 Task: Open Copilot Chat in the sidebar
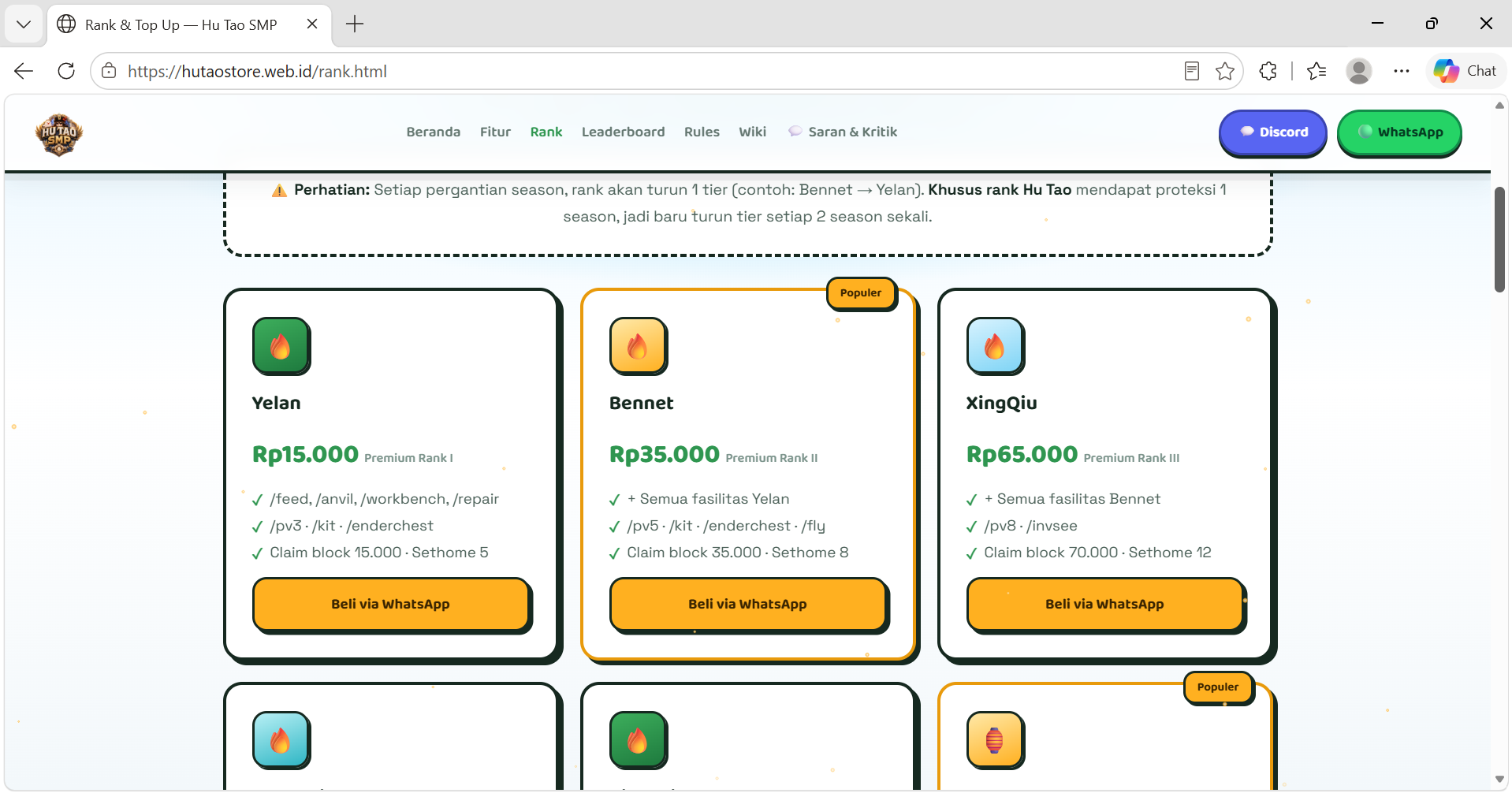[1465, 71]
